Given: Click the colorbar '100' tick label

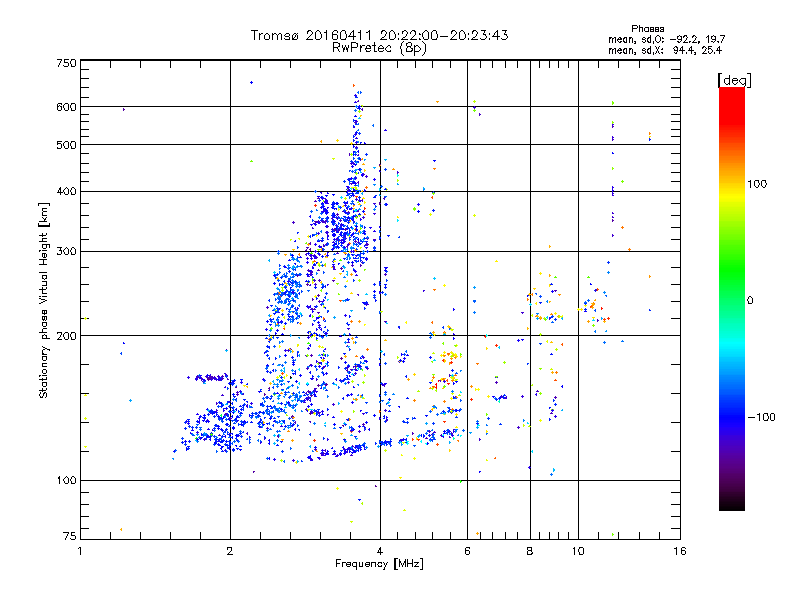Looking at the screenshot, I should (757, 184).
